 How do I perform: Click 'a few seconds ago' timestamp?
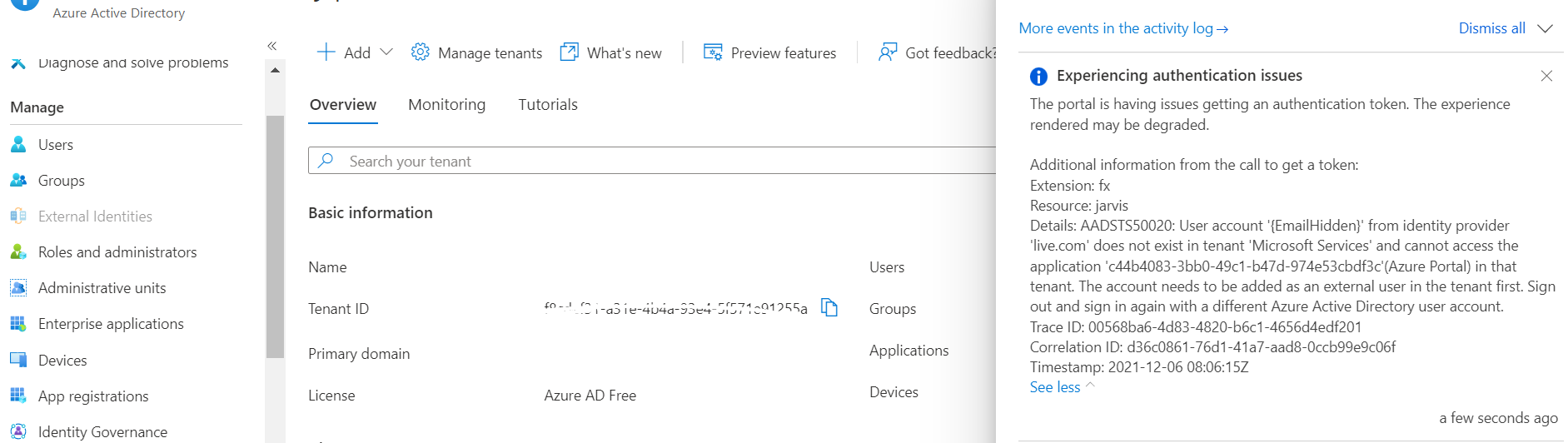click(x=1498, y=418)
